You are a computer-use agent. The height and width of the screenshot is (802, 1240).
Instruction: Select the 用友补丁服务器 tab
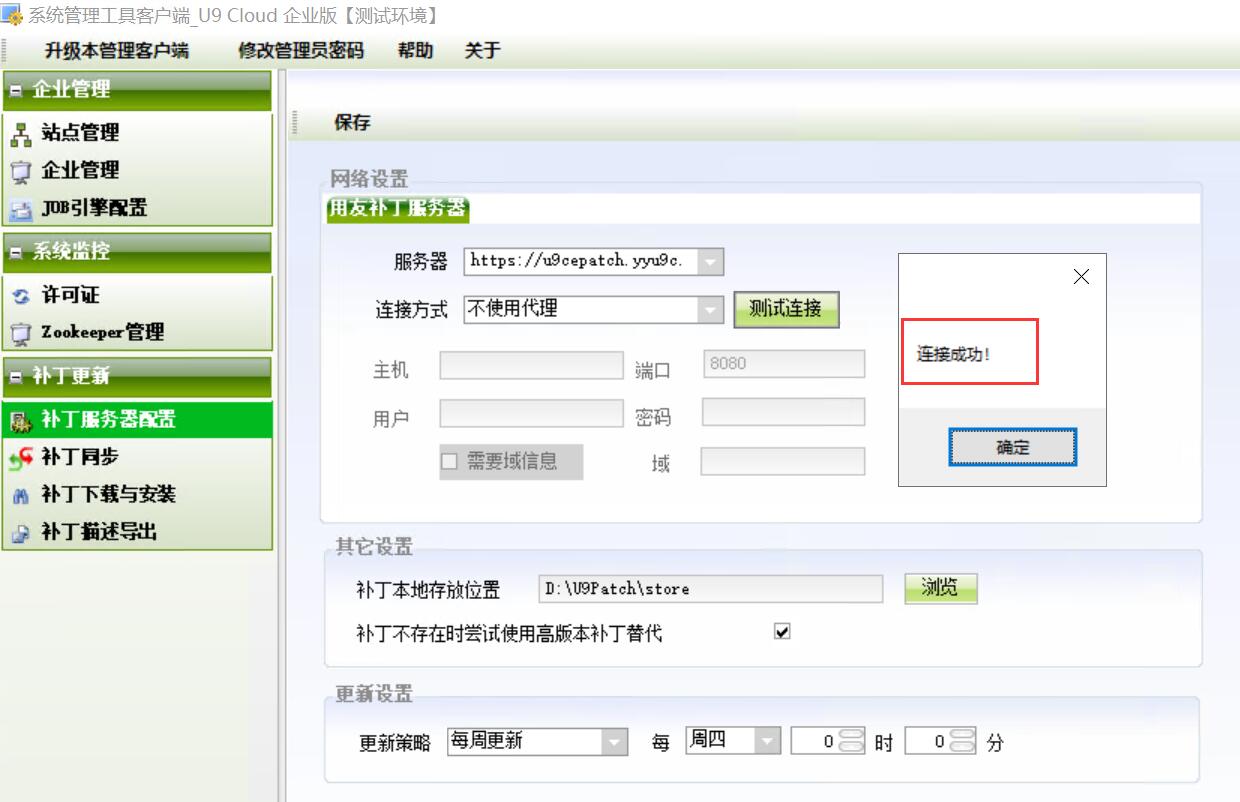tap(398, 209)
